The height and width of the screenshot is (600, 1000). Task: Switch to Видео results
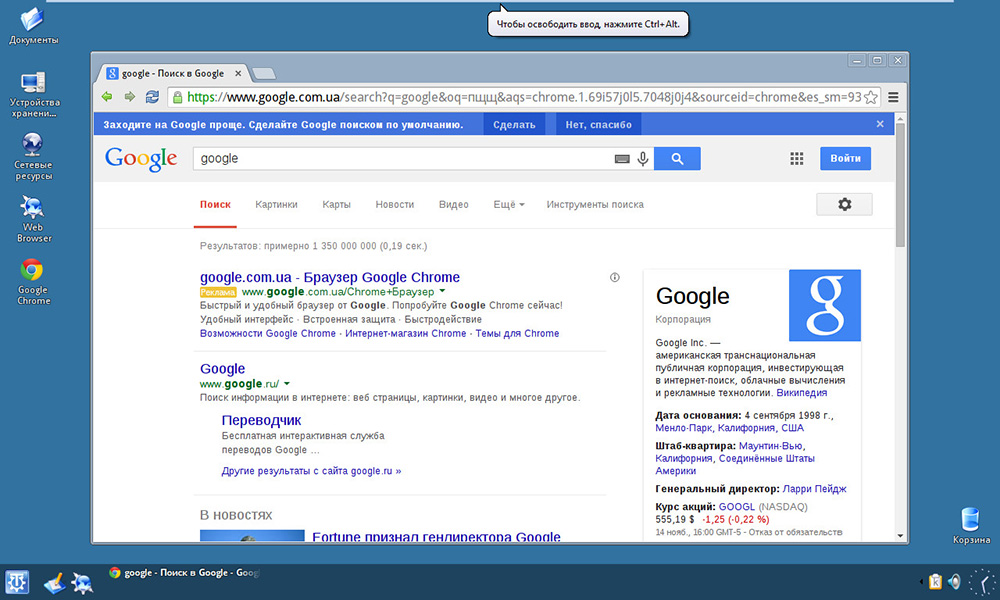[453, 205]
